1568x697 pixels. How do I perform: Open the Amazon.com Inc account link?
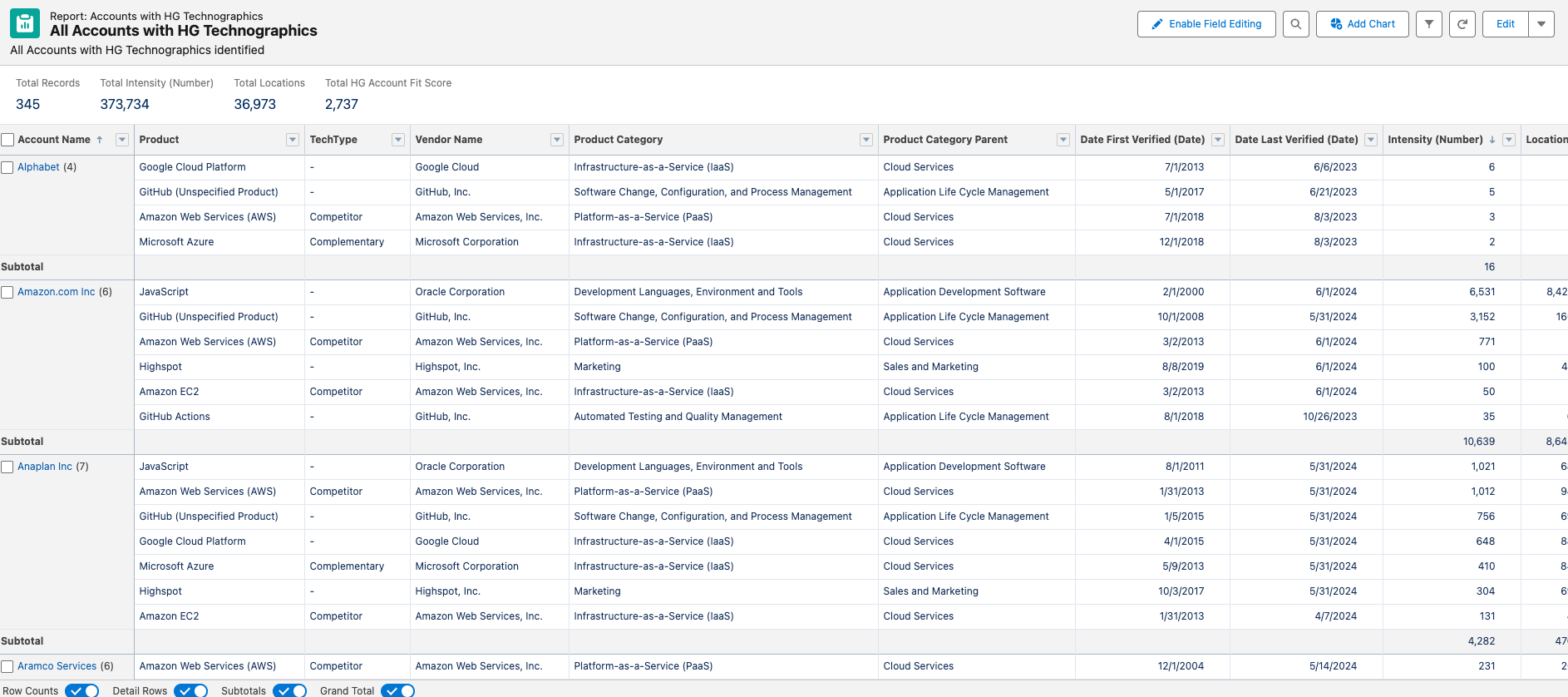pos(57,292)
